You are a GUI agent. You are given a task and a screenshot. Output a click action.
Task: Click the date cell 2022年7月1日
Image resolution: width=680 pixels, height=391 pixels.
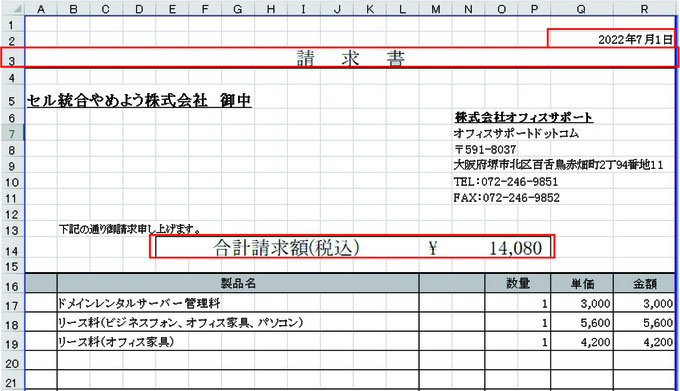pyautogui.click(x=611, y=39)
